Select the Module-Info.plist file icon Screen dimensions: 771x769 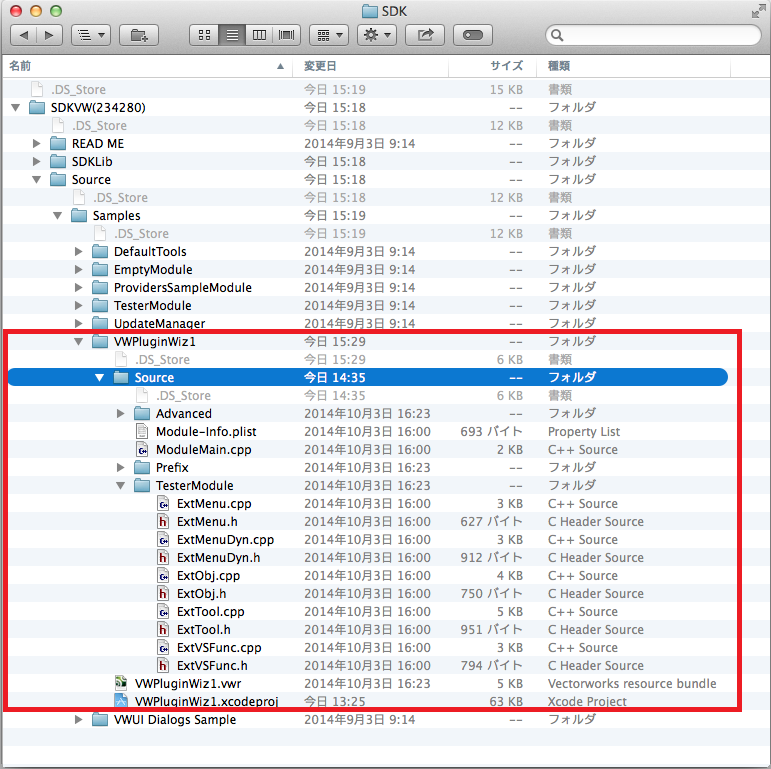142,431
